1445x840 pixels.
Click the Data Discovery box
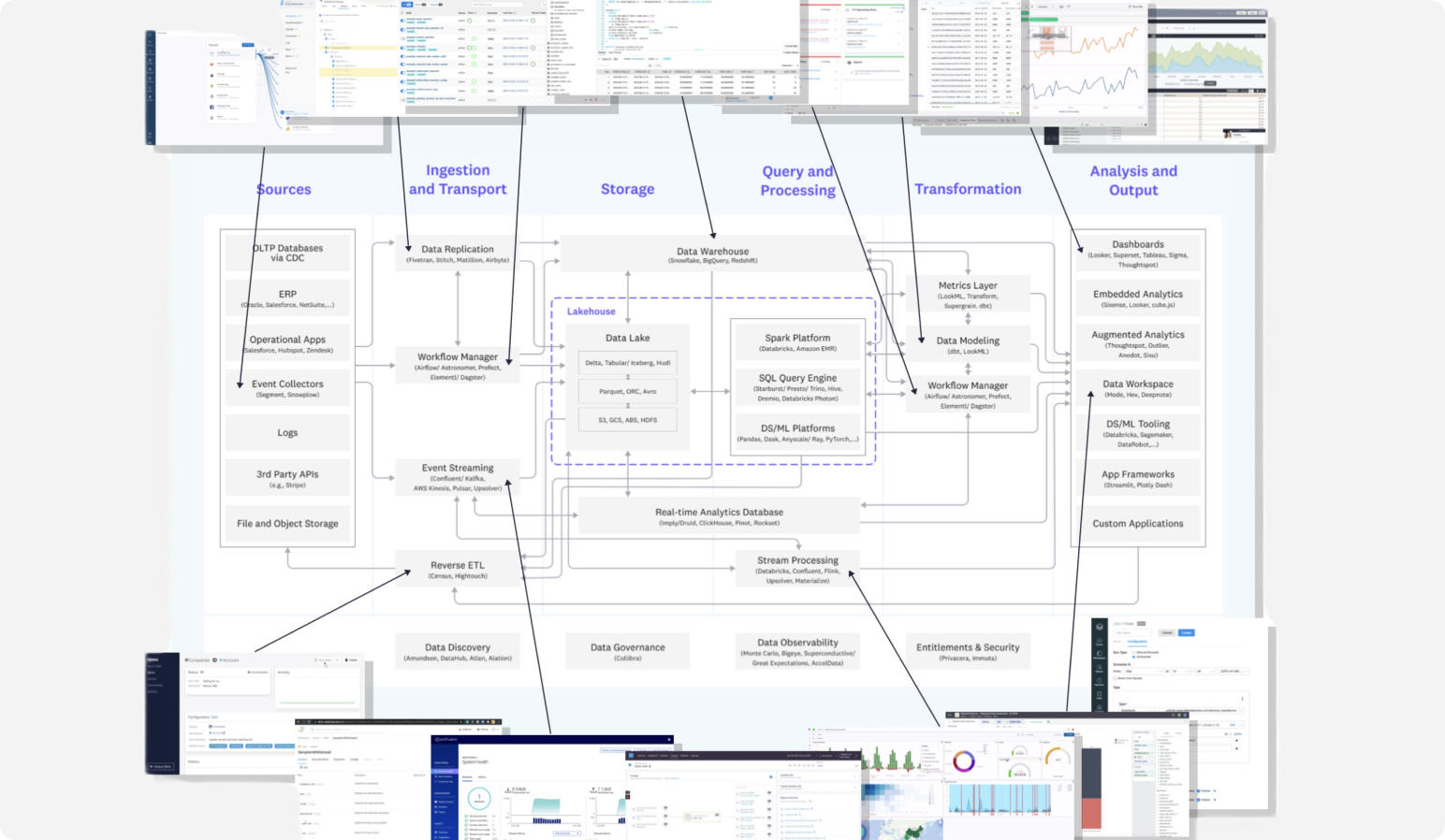coord(458,651)
